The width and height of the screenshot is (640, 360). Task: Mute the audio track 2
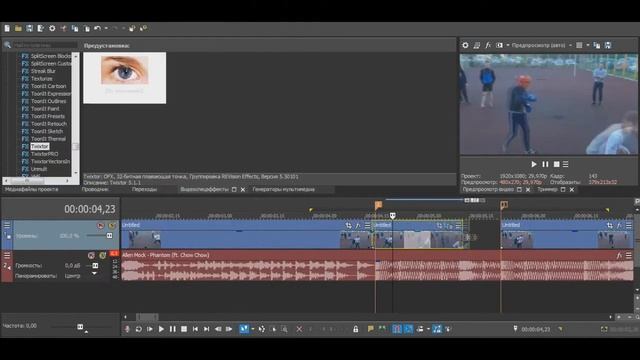coord(91,256)
